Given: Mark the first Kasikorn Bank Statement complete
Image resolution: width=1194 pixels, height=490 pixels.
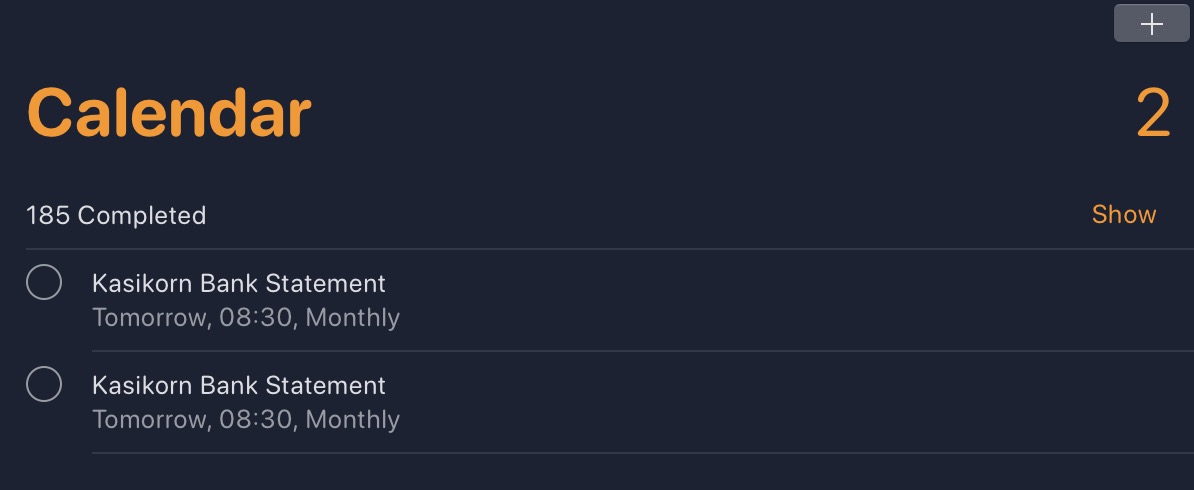Looking at the screenshot, I should coord(44,283).
